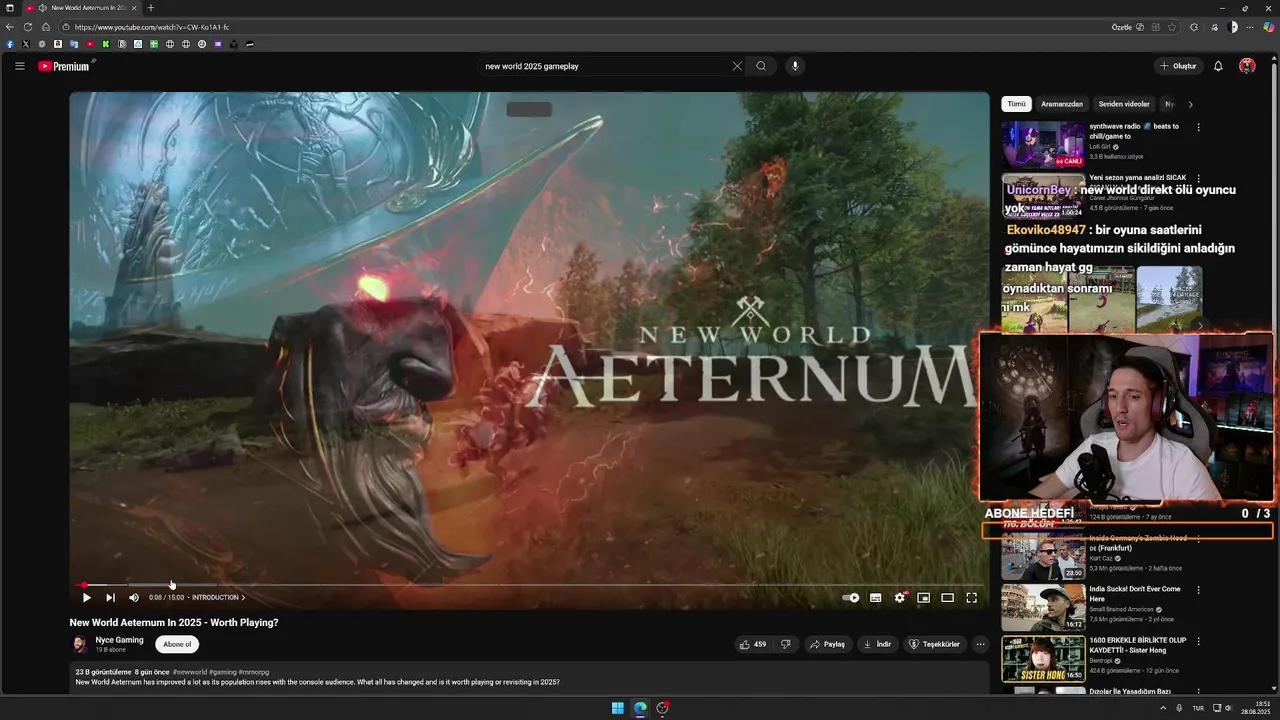Subscribe with Abone ol button
Screen dimensions: 1280x720
tap(177, 644)
